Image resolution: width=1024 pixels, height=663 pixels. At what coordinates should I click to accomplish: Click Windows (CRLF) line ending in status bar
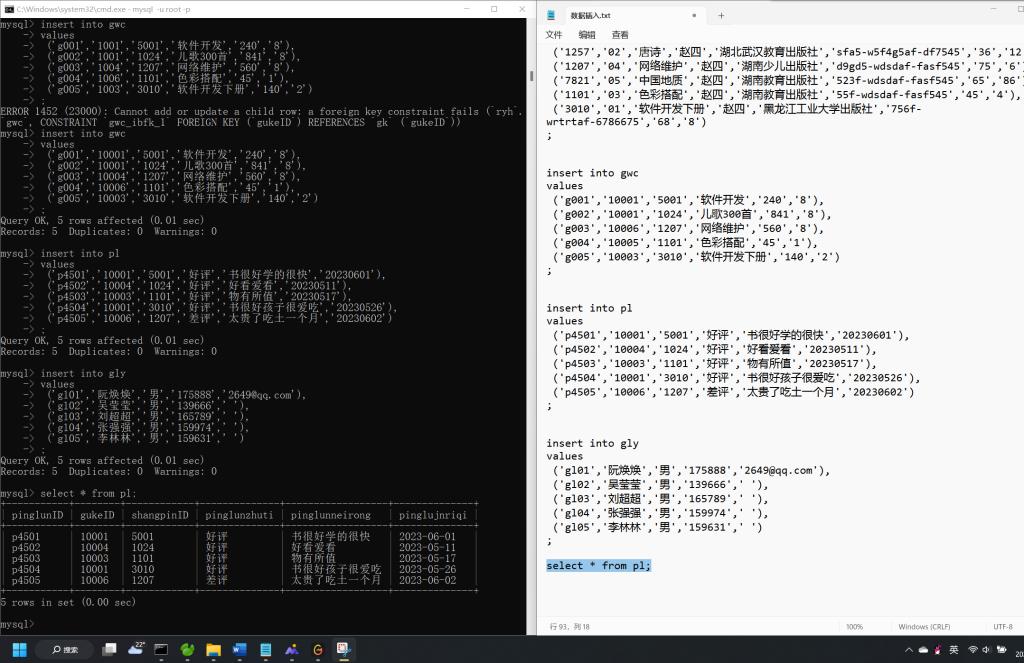(x=926, y=626)
